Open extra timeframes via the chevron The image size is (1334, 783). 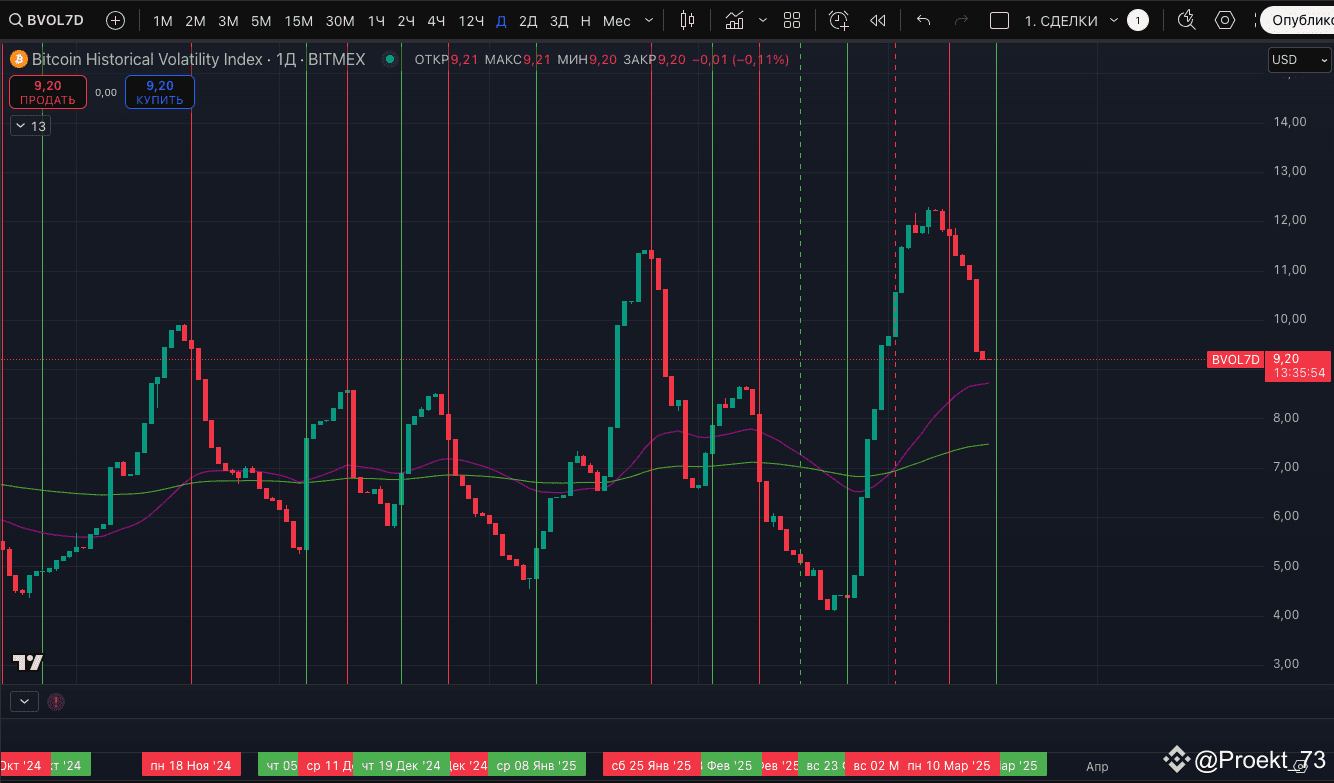point(648,19)
